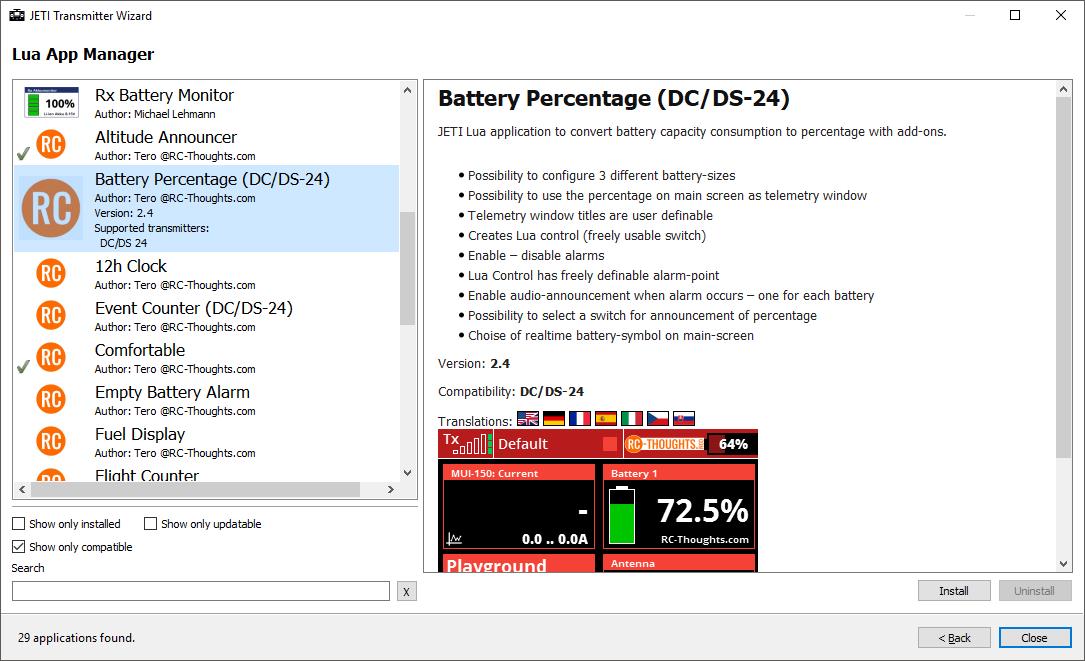Click the Tx signal strength icon in preview

467,444
